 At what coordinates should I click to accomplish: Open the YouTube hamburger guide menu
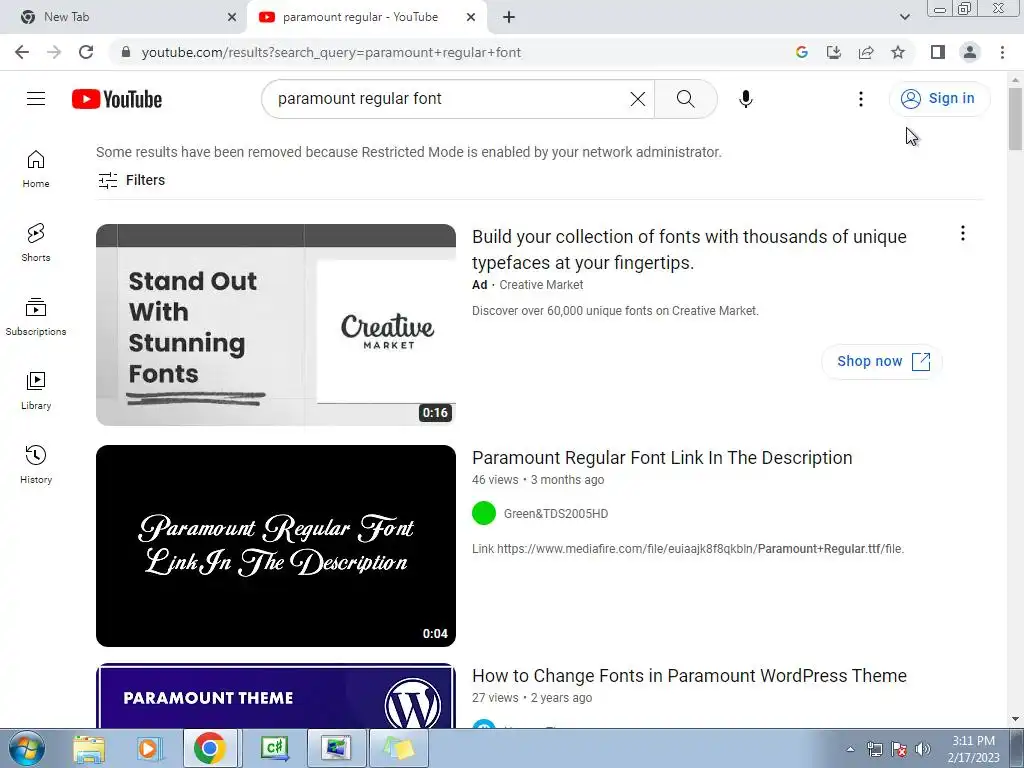36,99
